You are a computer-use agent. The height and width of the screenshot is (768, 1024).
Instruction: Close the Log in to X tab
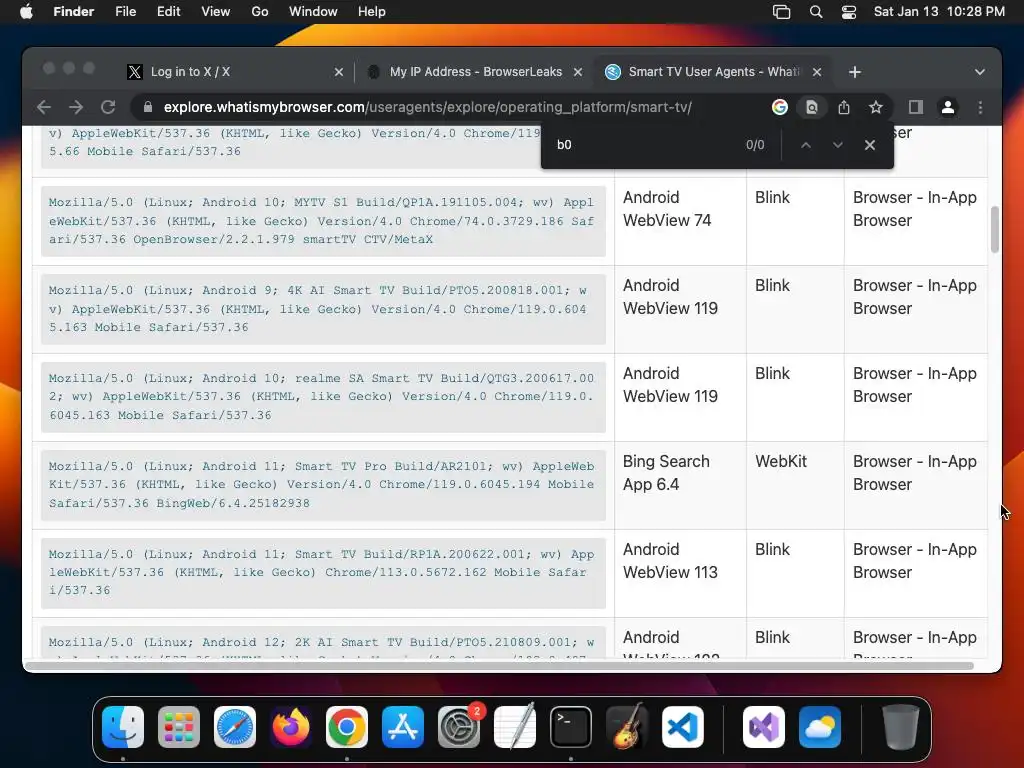(338, 72)
